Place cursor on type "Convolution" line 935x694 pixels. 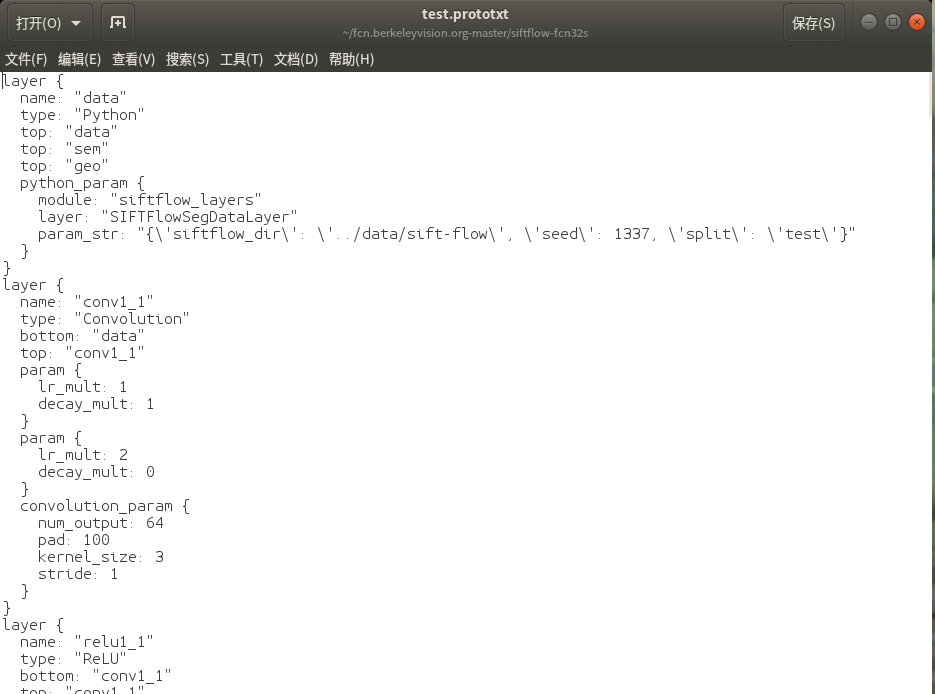coord(105,319)
